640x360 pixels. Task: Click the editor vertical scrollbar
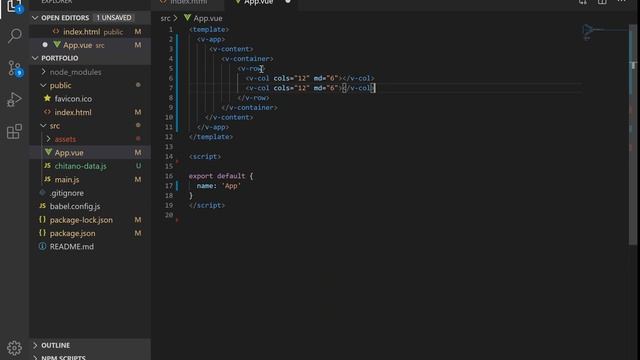tap(633, 135)
